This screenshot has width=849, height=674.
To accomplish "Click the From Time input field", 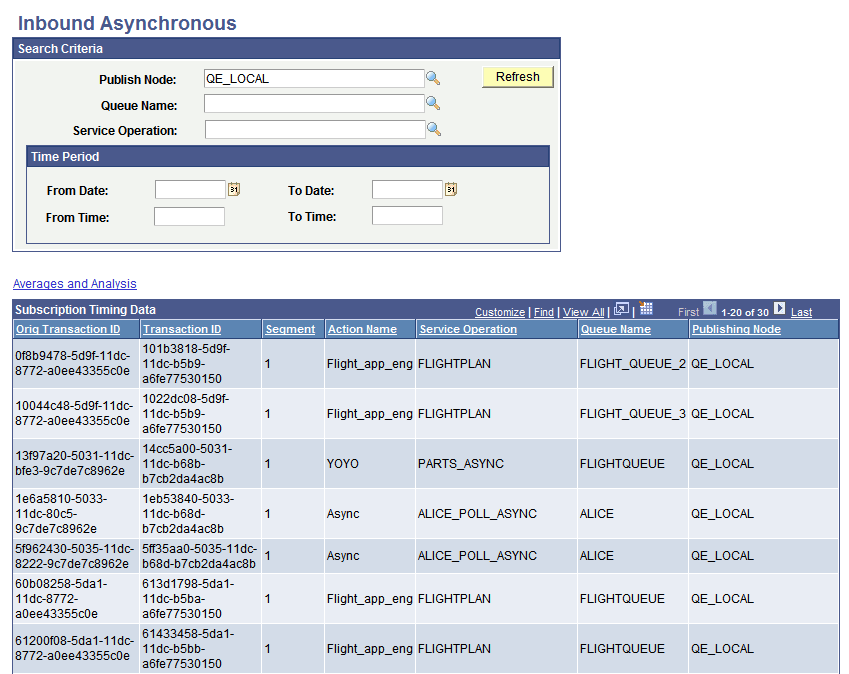I will pos(188,215).
